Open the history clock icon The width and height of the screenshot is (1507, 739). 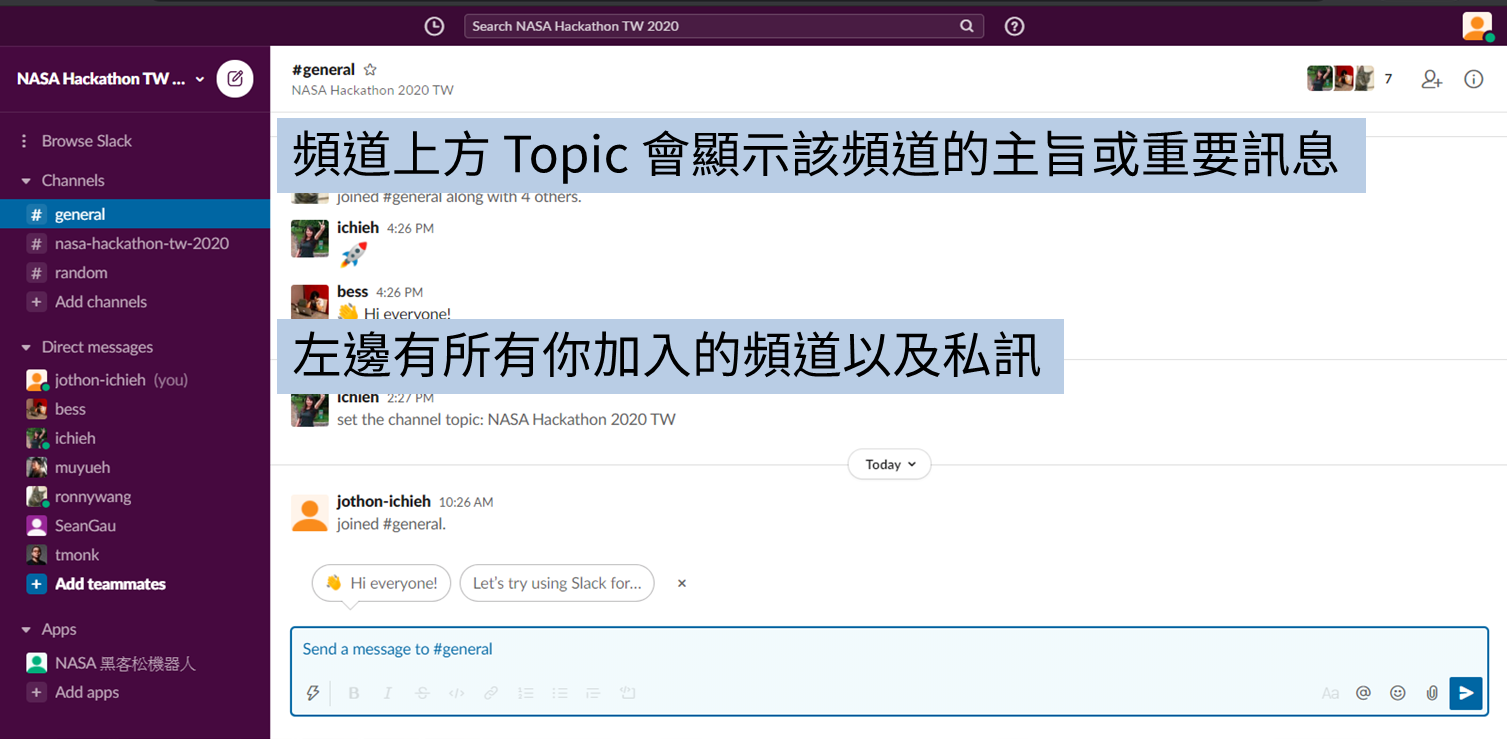click(x=434, y=26)
